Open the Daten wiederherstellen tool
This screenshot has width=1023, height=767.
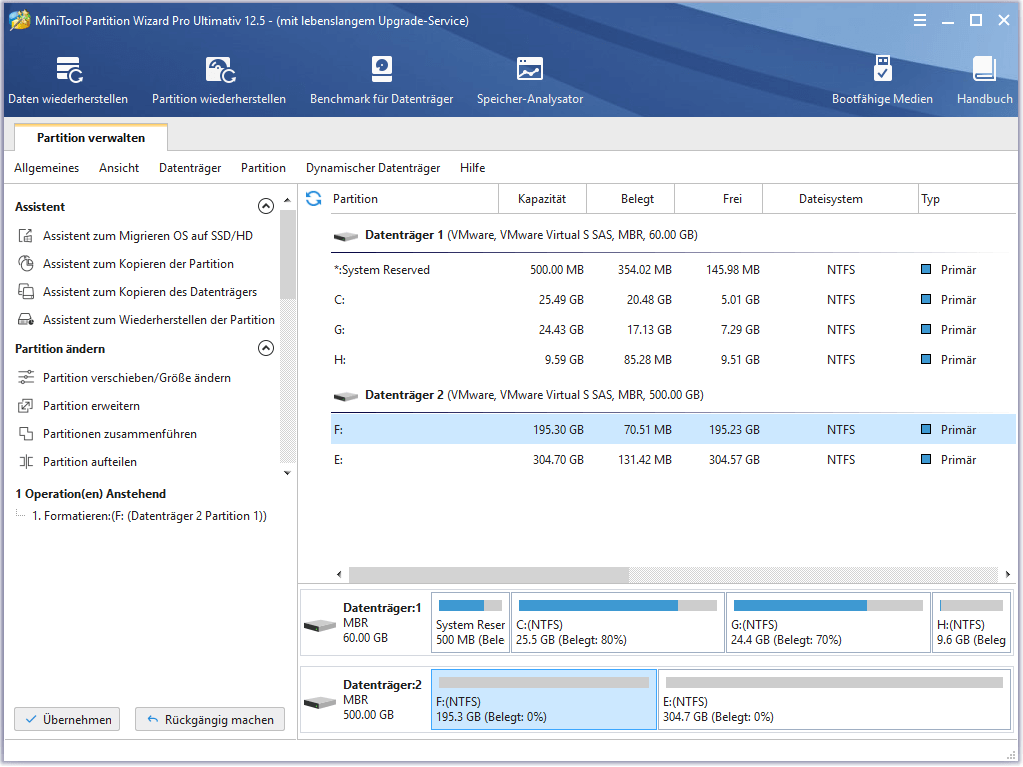pyautogui.click(x=68, y=80)
